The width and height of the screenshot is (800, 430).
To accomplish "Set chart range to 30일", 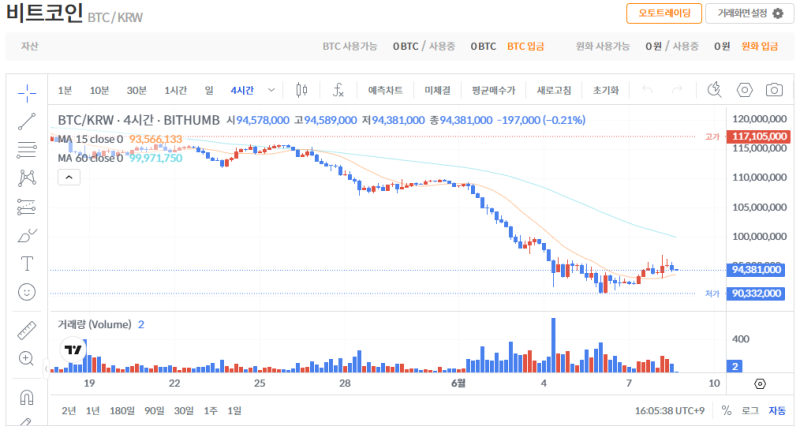I will pos(184,411).
